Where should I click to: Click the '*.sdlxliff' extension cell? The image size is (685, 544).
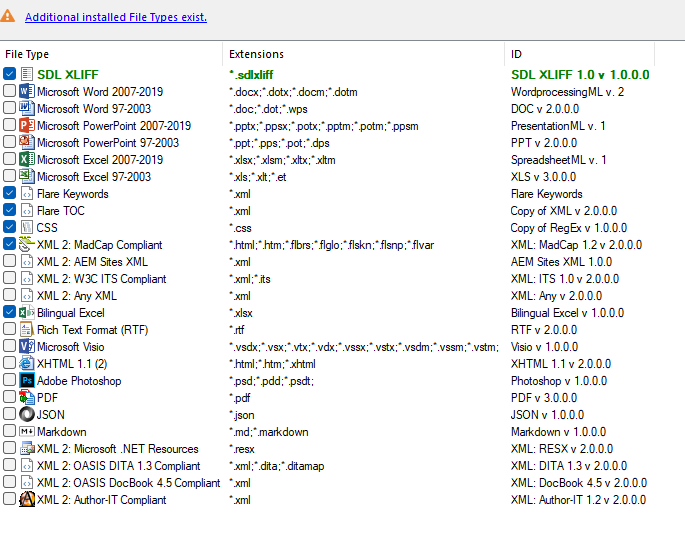pos(251,75)
